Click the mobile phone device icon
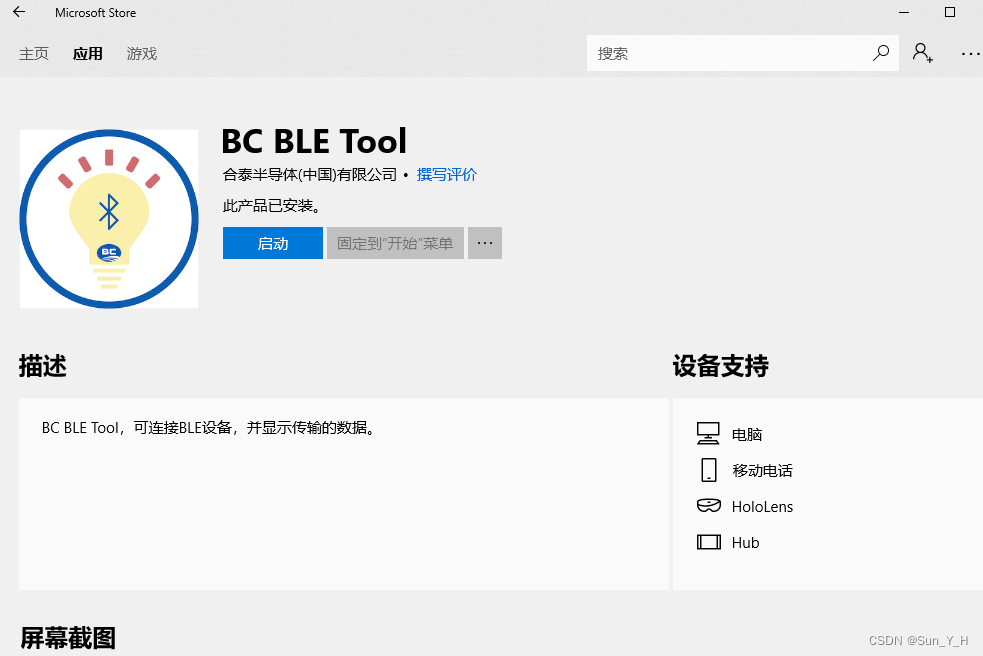The width and height of the screenshot is (983, 656). pos(708,470)
